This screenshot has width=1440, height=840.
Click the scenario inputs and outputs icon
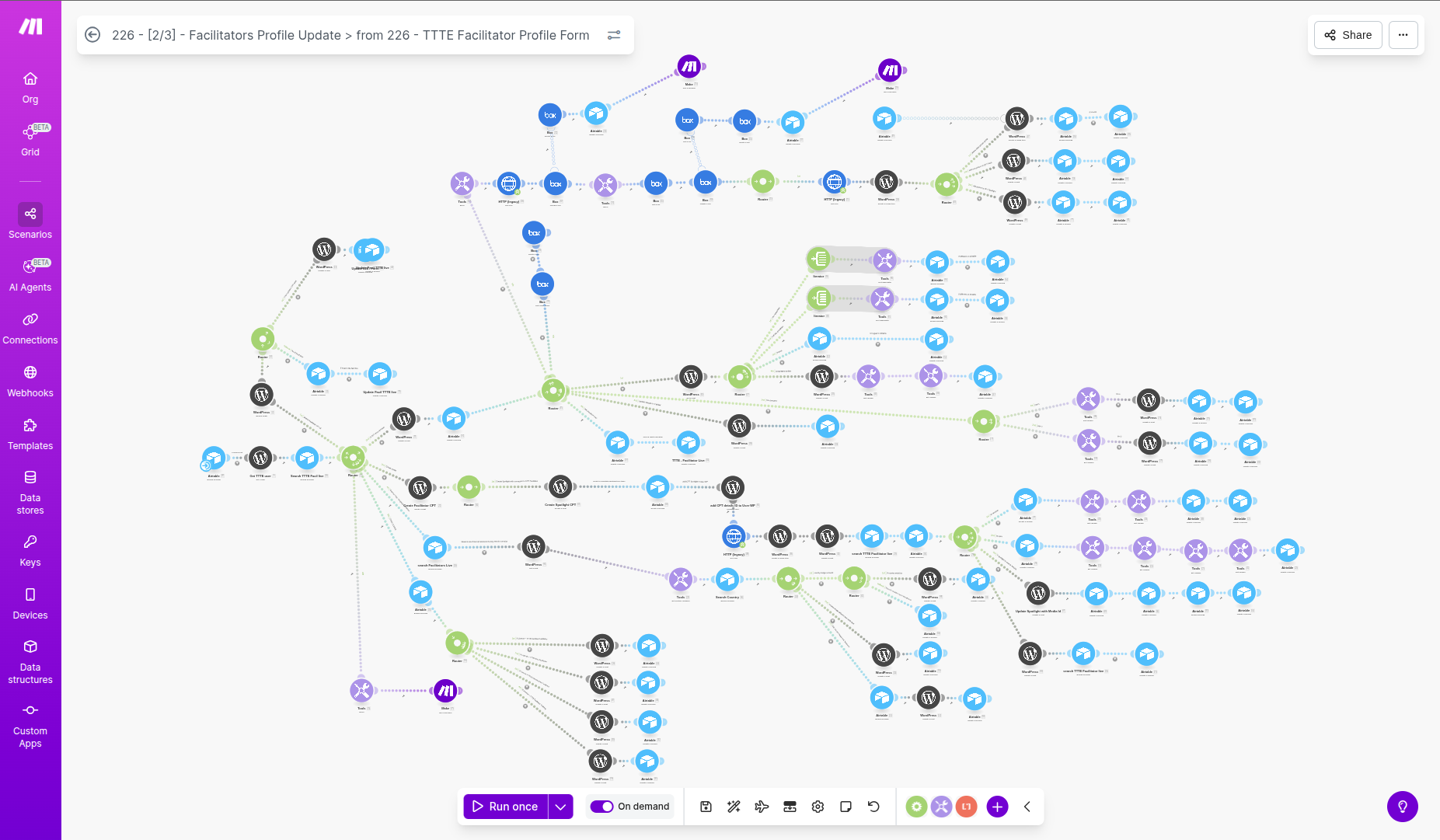(x=790, y=807)
